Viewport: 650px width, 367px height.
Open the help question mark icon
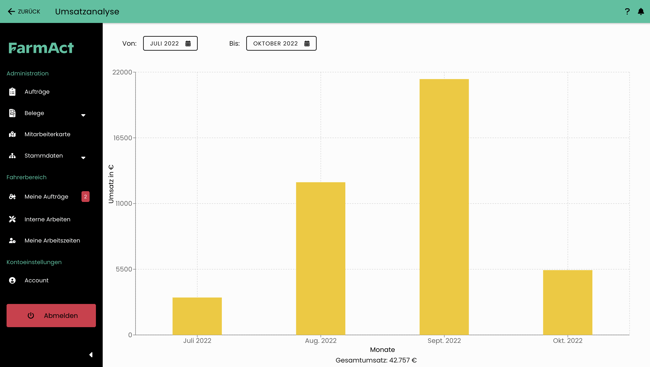627,12
